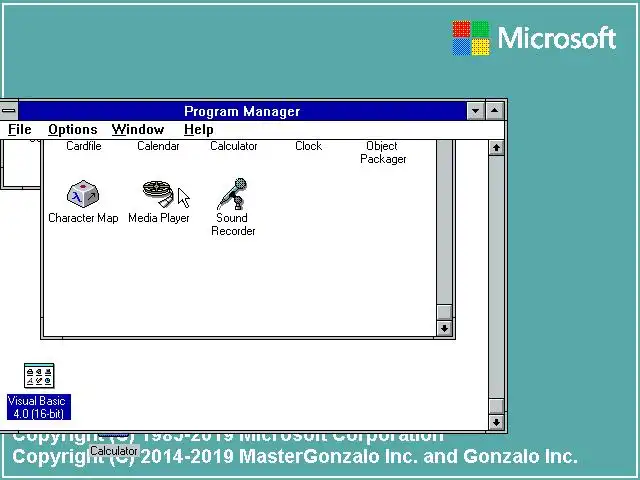640x480 pixels.
Task: Select the Visual Basic 4.0 group icon
Action: 39,376
